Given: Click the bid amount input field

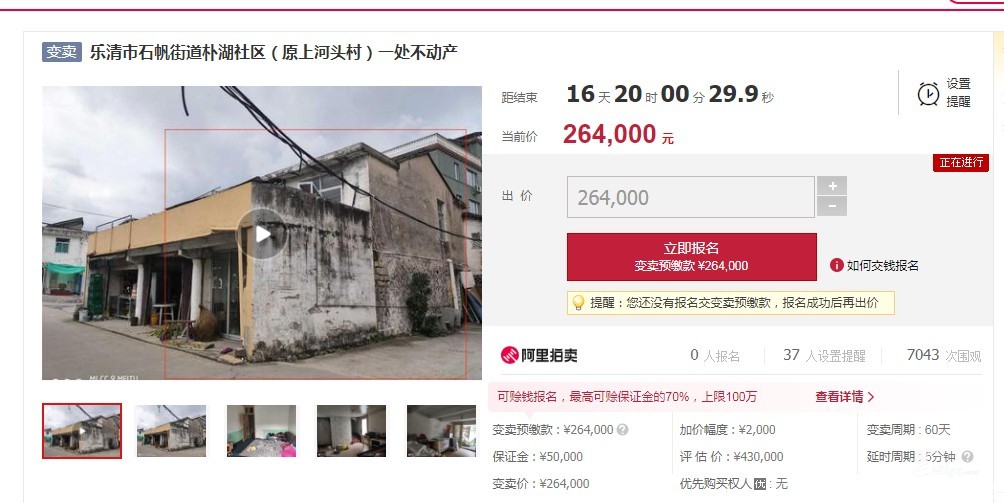Looking at the screenshot, I should click(690, 197).
